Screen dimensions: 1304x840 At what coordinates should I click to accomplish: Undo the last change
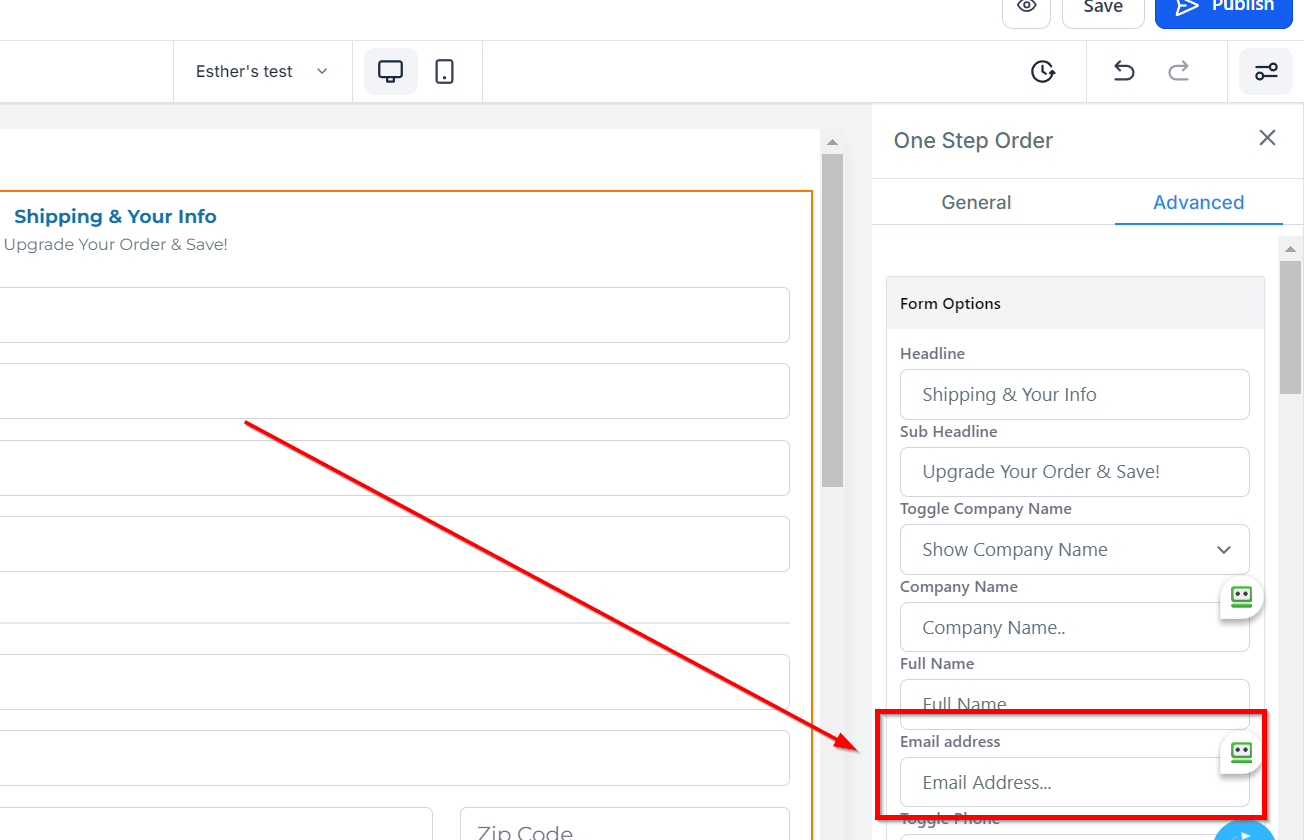click(1124, 71)
